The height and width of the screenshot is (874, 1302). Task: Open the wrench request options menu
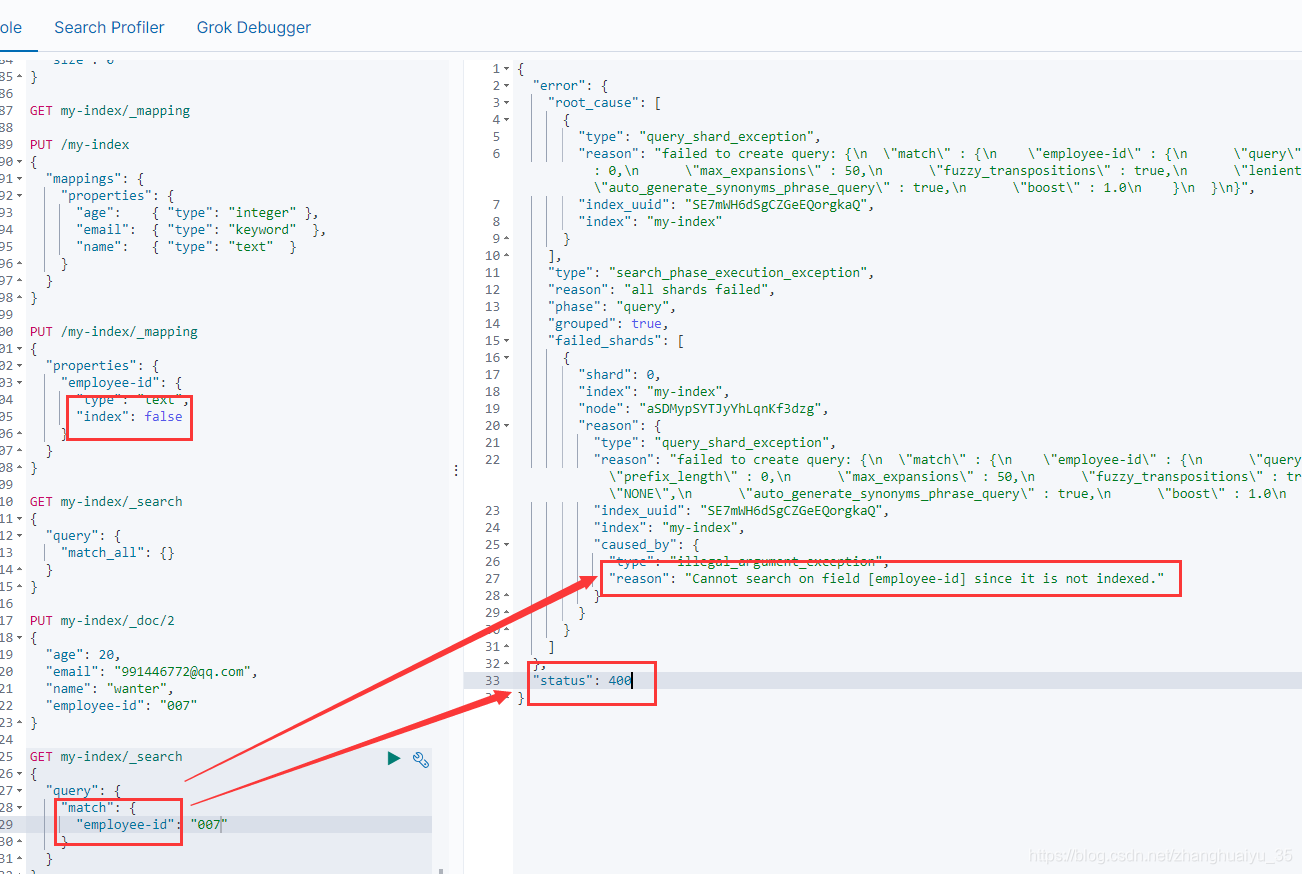[x=421, y=759]
